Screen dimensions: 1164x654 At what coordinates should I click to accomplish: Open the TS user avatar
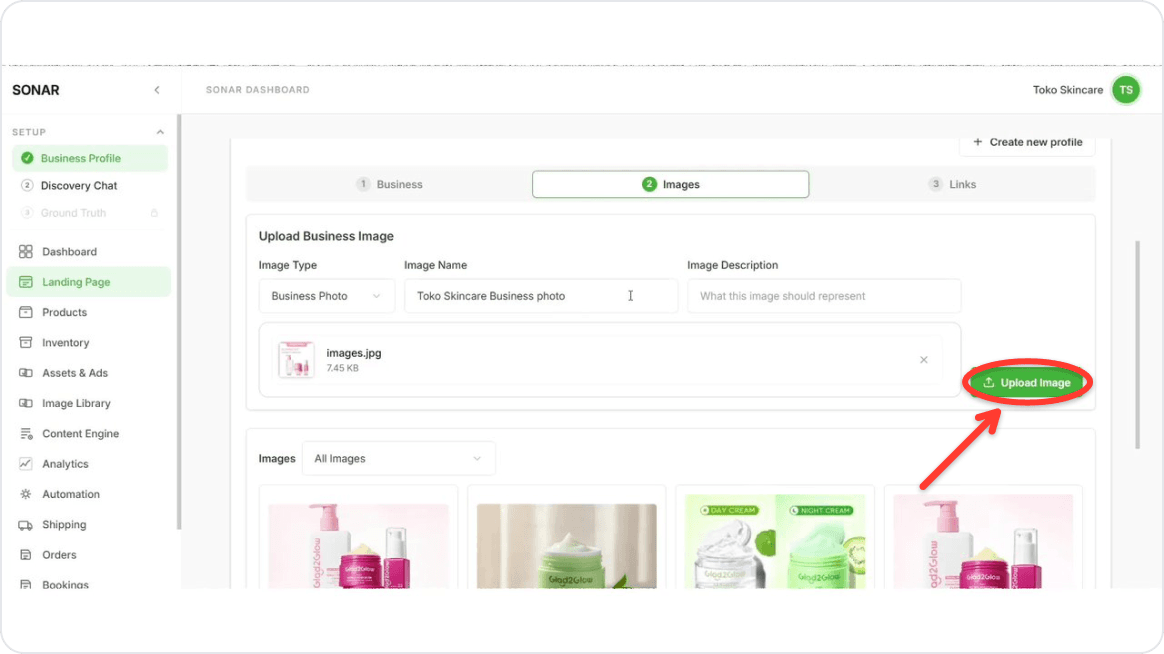(1125, 90)
